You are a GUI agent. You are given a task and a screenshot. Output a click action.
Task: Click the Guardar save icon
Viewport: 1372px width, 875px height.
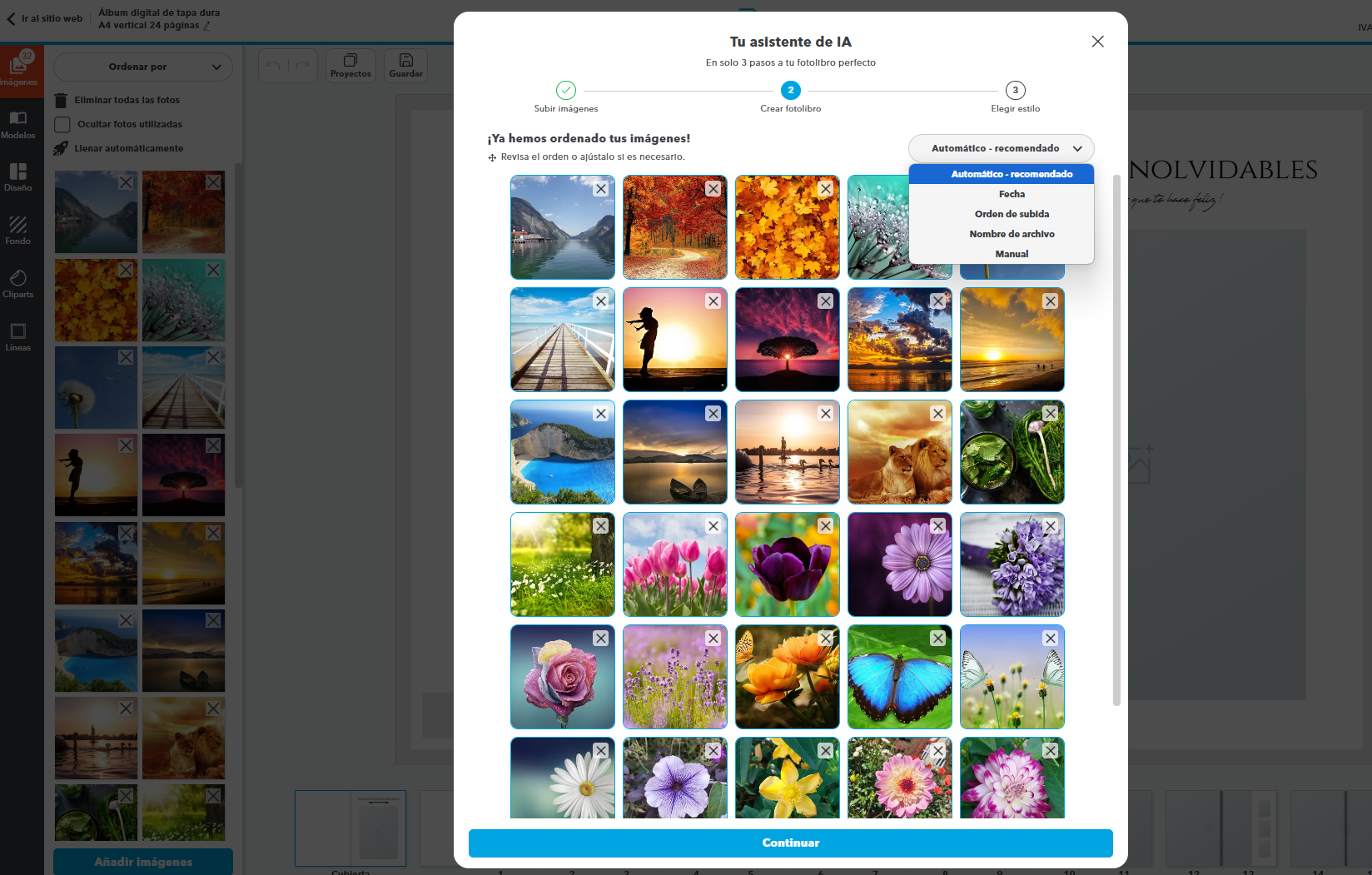pos(405,66)
